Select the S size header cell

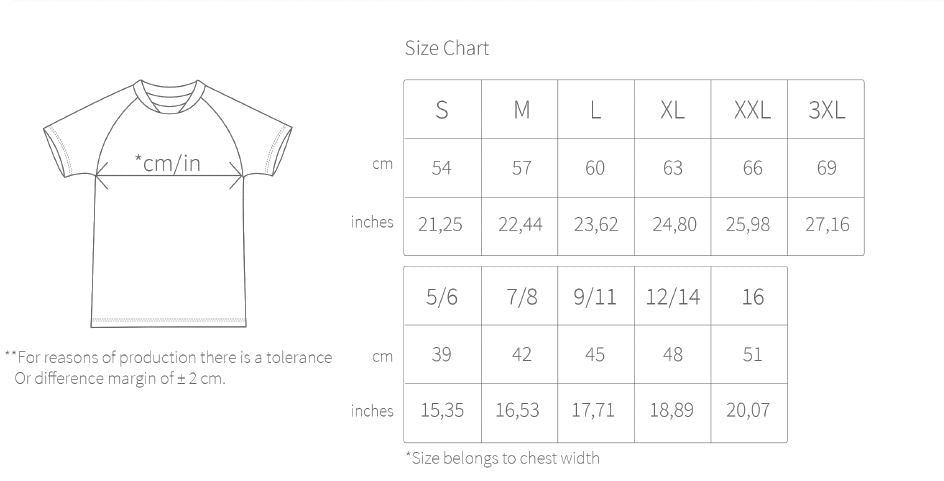pyautogui.click(x=442, y=110)
